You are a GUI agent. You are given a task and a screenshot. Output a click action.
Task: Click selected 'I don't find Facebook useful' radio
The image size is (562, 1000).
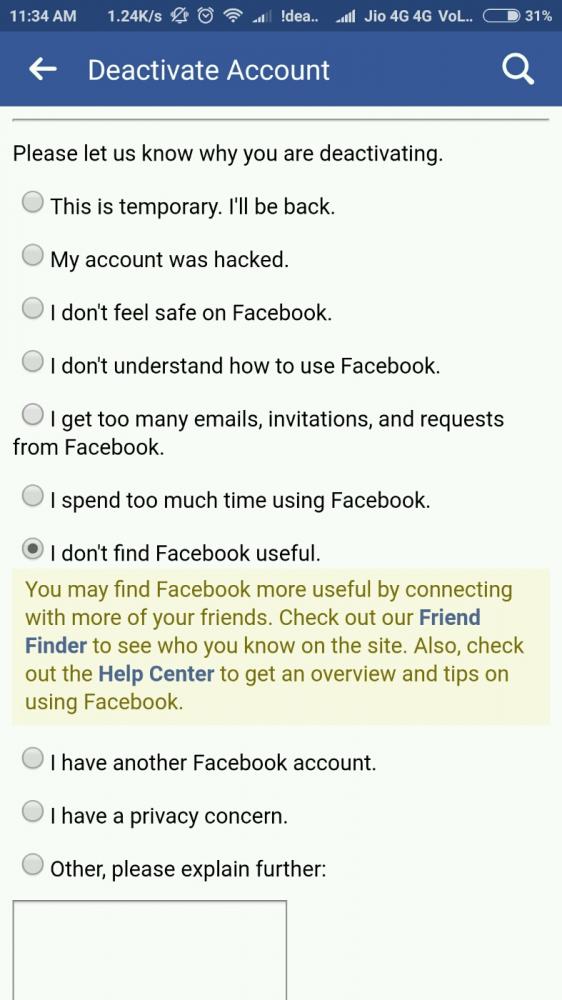click(x=33, y=548)
